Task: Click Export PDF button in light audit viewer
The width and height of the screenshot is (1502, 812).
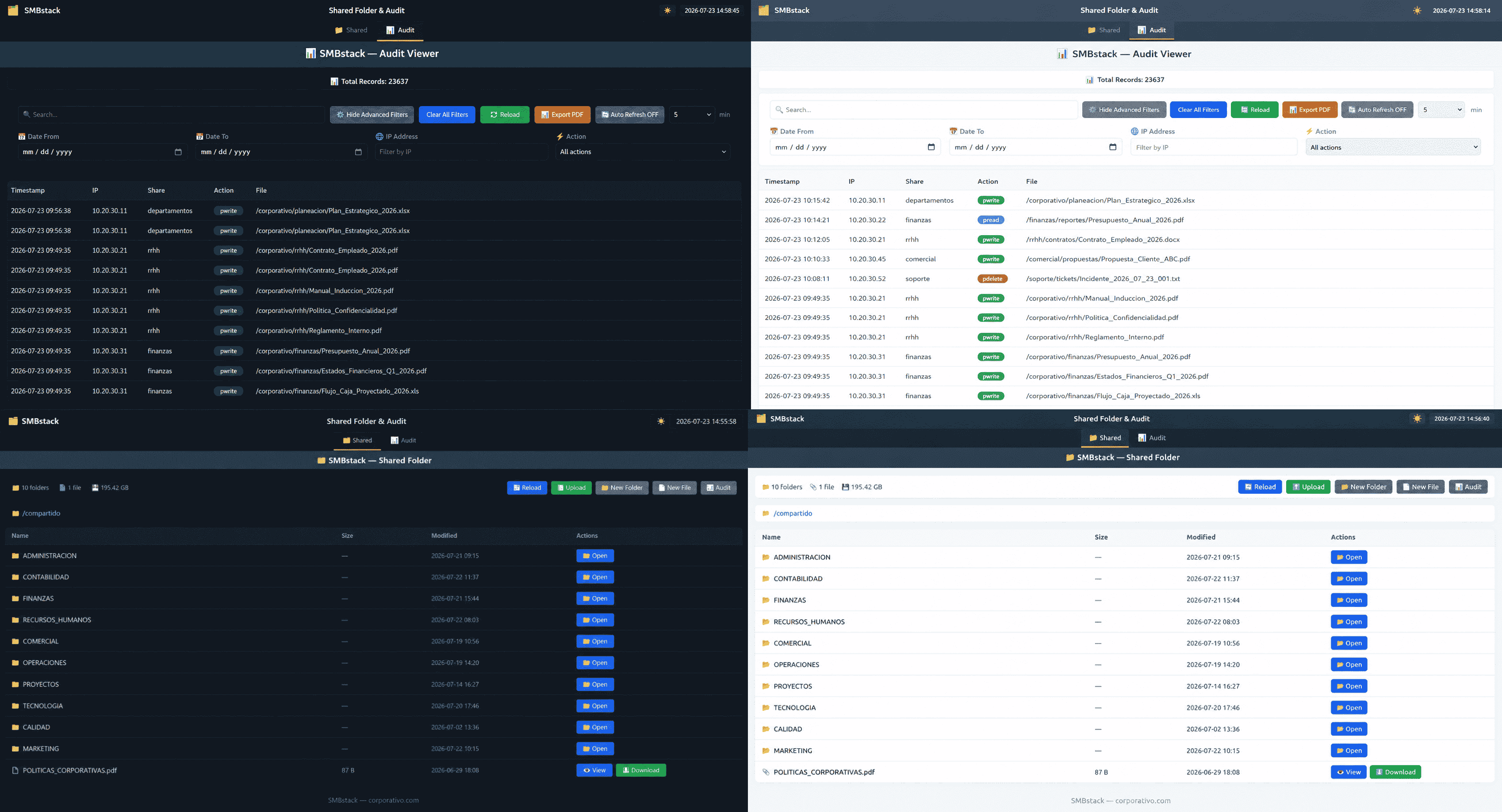Action: click(1310, 110)
